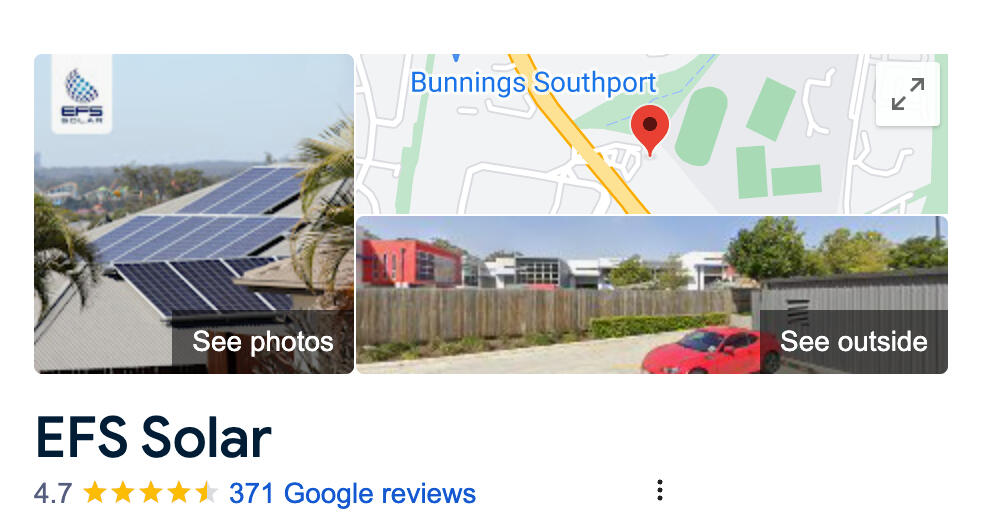
Task: Click the partial blue pin above Bunnings label
Action: pyautogui.click(x=456, y=58)
